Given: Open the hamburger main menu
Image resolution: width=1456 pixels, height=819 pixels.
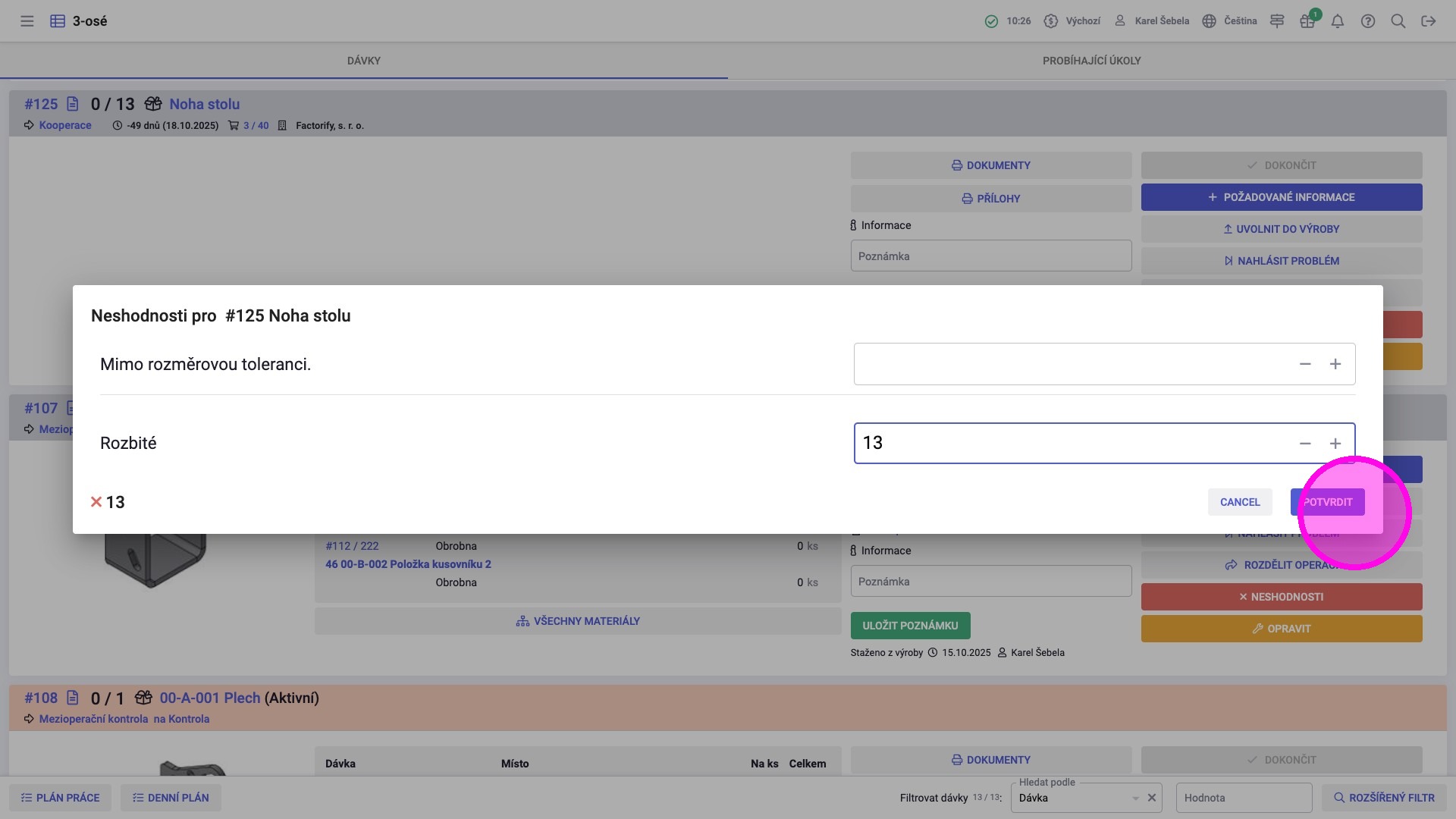Looking at the screenshot, I should point(27,21).
